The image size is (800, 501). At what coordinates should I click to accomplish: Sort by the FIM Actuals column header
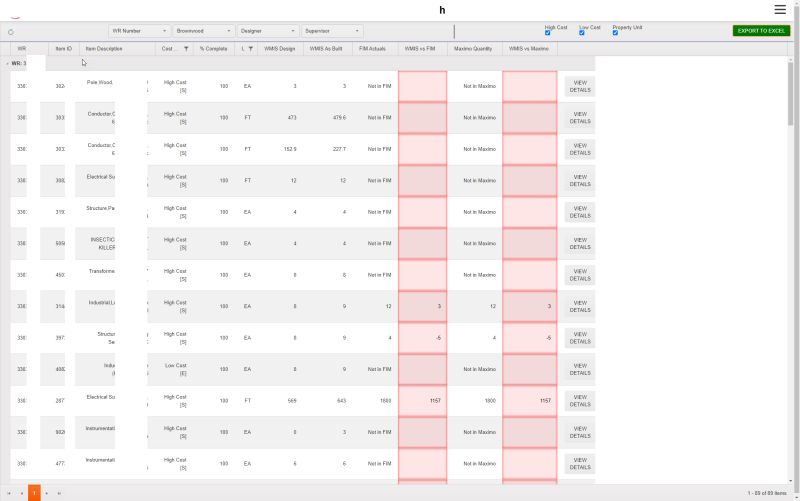point(372,49)
